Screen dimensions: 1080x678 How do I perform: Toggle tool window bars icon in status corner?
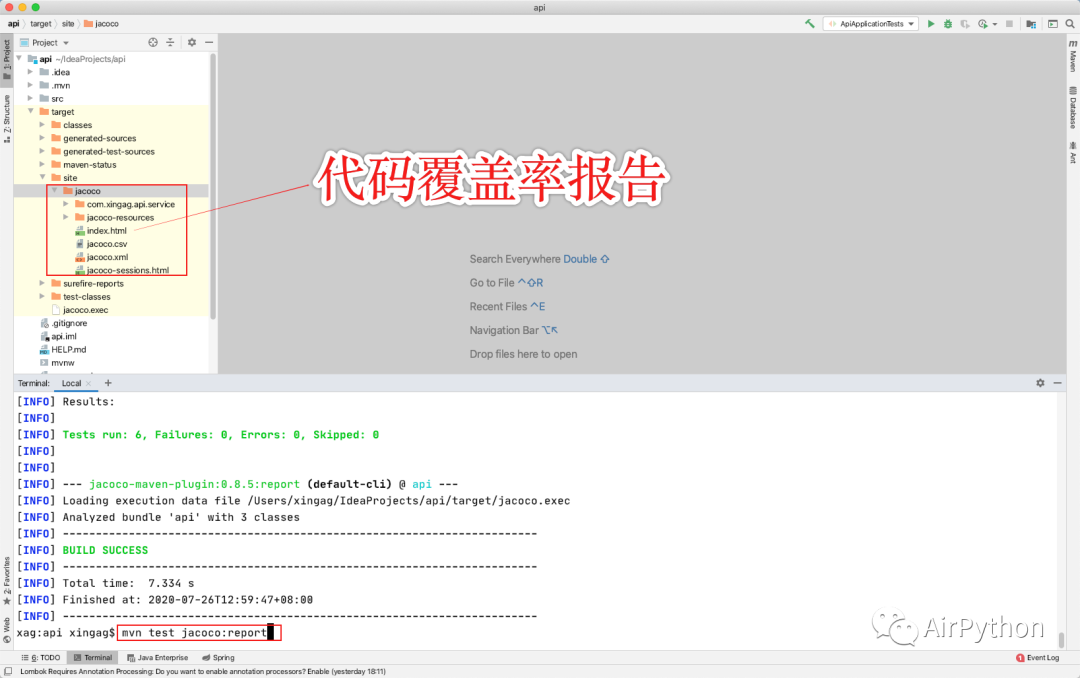point(8,671)
